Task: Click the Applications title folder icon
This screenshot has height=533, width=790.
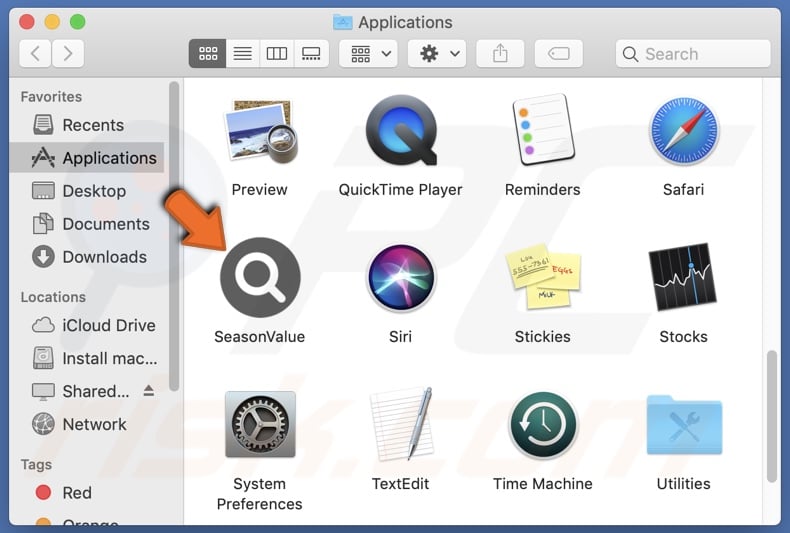Action: [343, 22]
